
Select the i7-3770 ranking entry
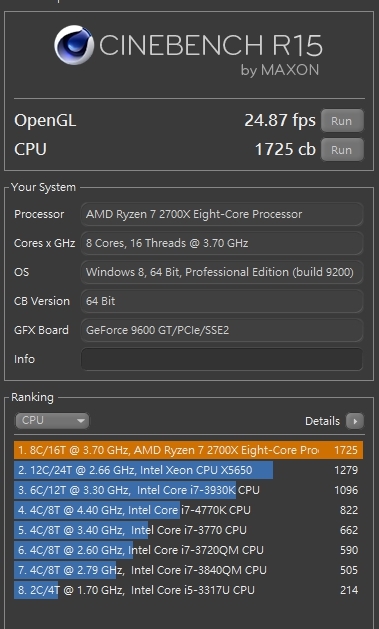pyautogui.click(x=188, y=530)
